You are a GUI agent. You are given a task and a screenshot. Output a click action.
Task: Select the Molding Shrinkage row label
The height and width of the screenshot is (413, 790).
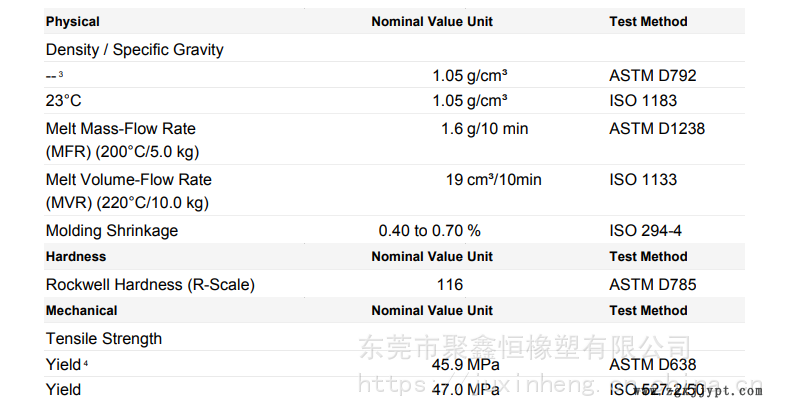pos(112,231)
